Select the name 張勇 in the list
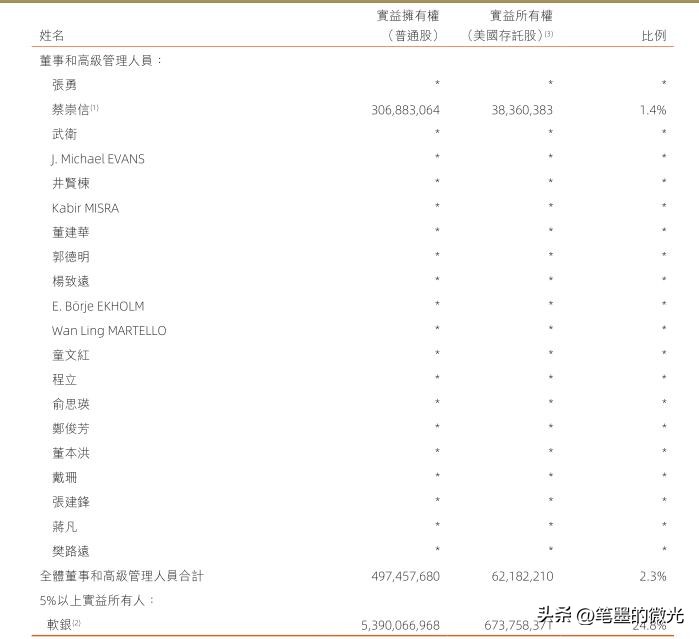 pyautogui.click(x=64, y=85)
